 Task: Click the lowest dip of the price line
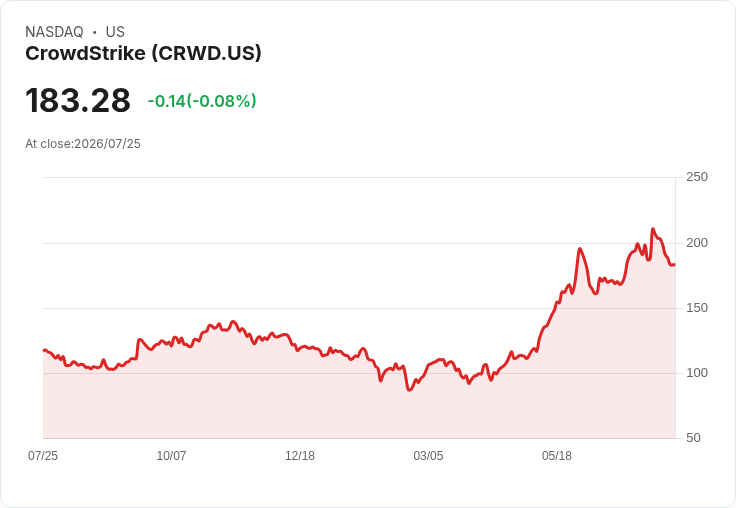409,390
